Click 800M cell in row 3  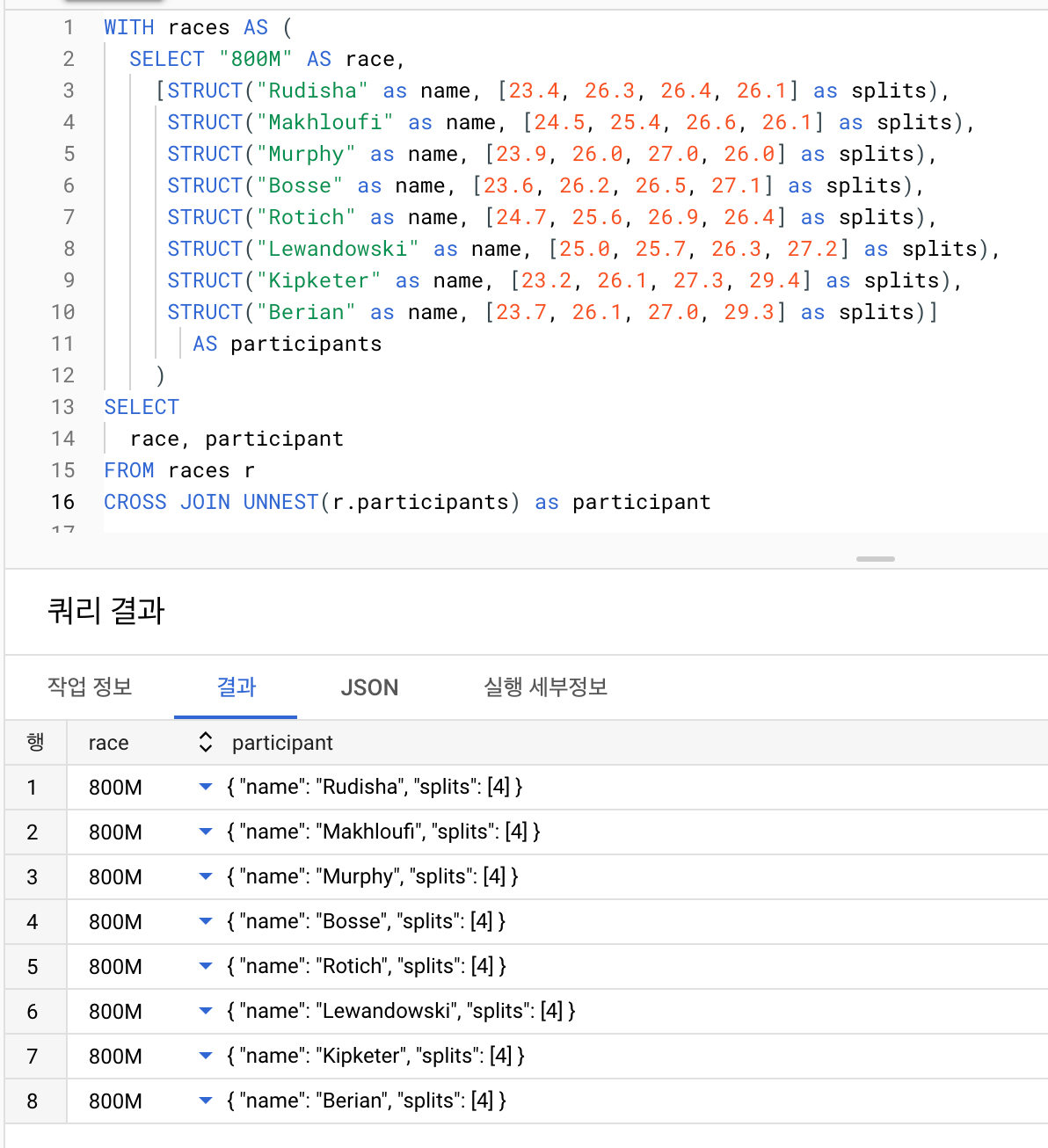click(x=115, y=877)
